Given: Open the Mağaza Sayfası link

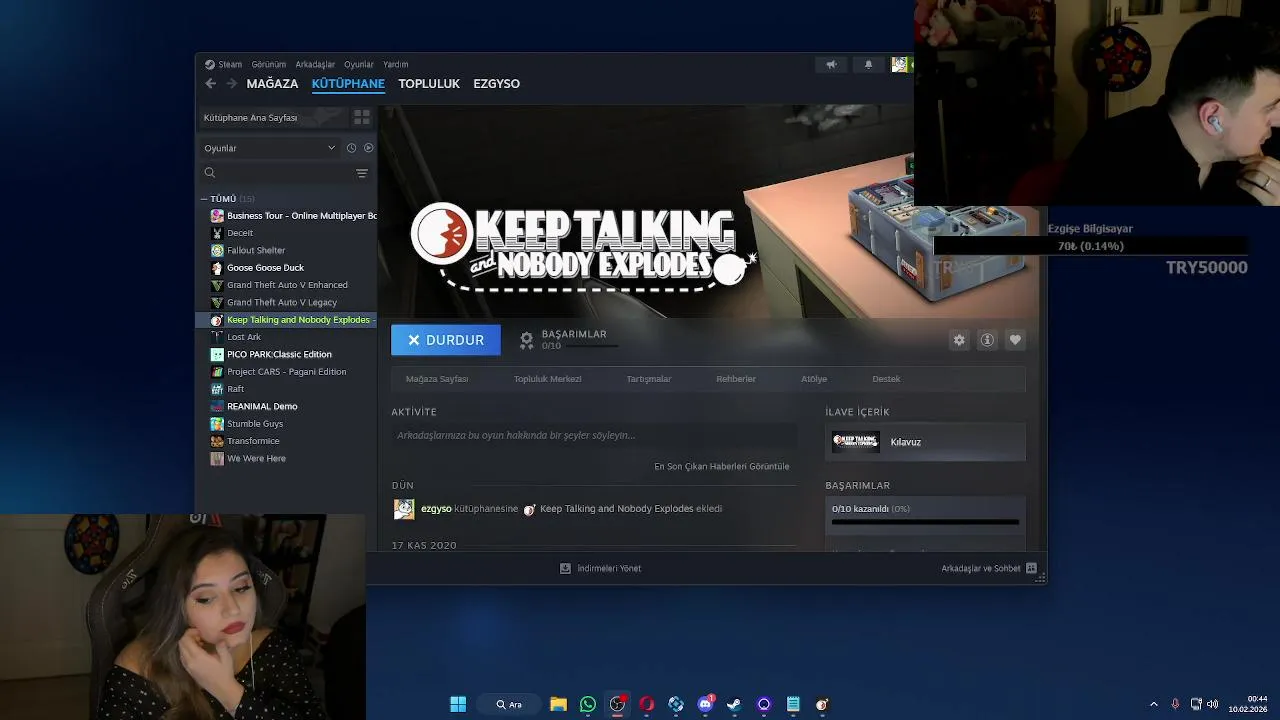Looking at the screenshot, I should coord(437,379).
